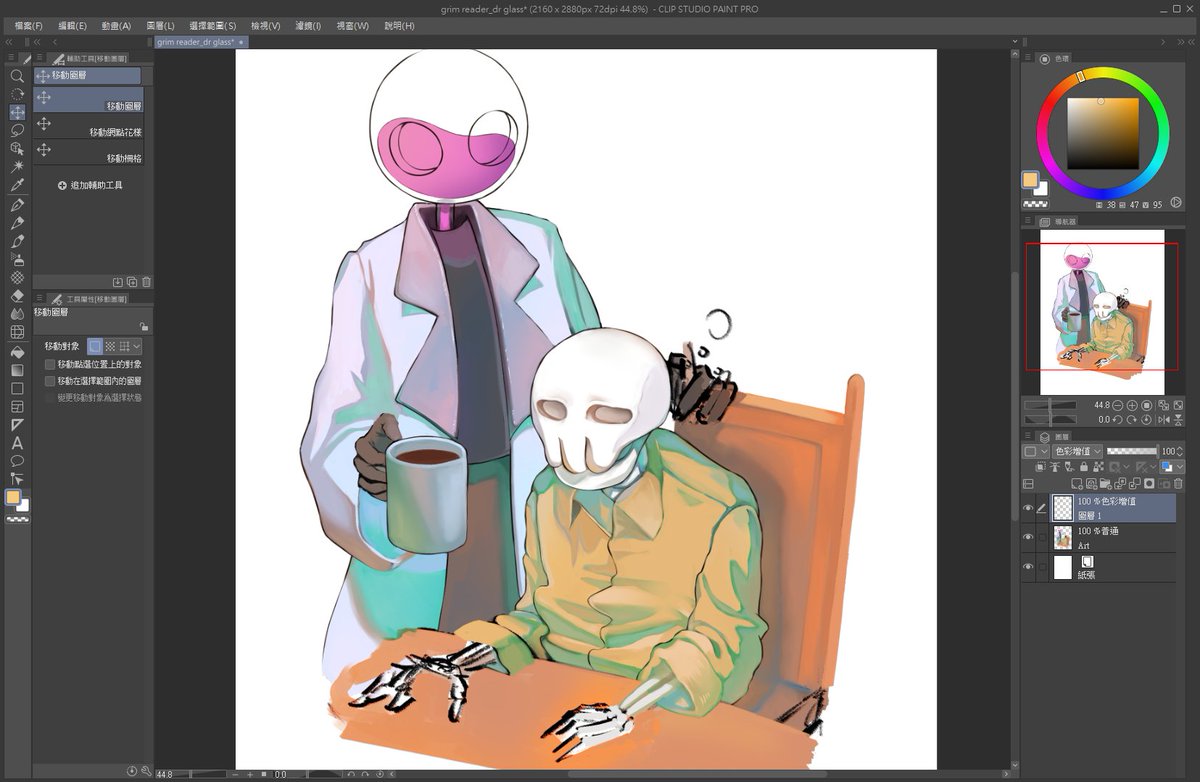Viewport: 1200px width, 782px height.
Task: Enable 移動在選擇範圍內的圖層 checkbox
Action: point(50,381)
